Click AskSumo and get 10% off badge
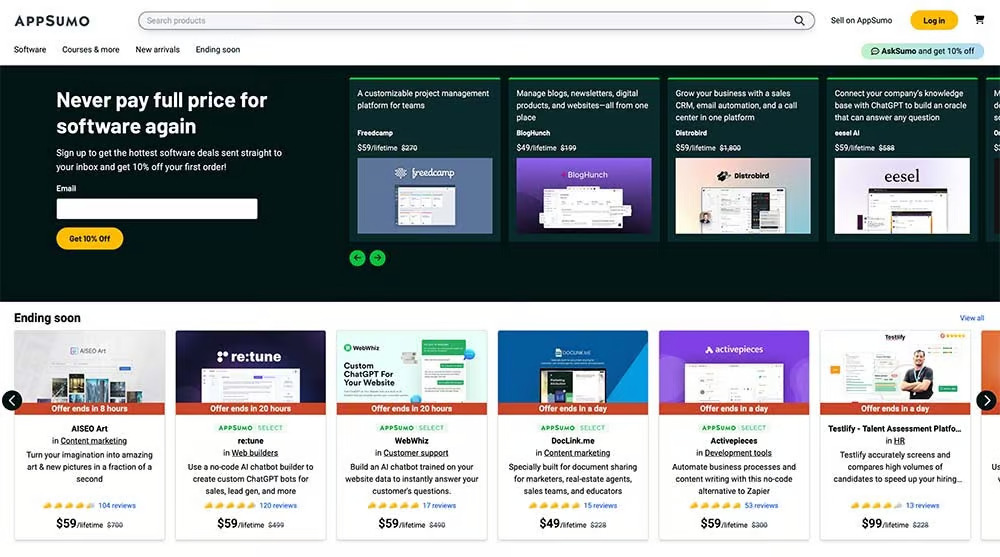 922,51
